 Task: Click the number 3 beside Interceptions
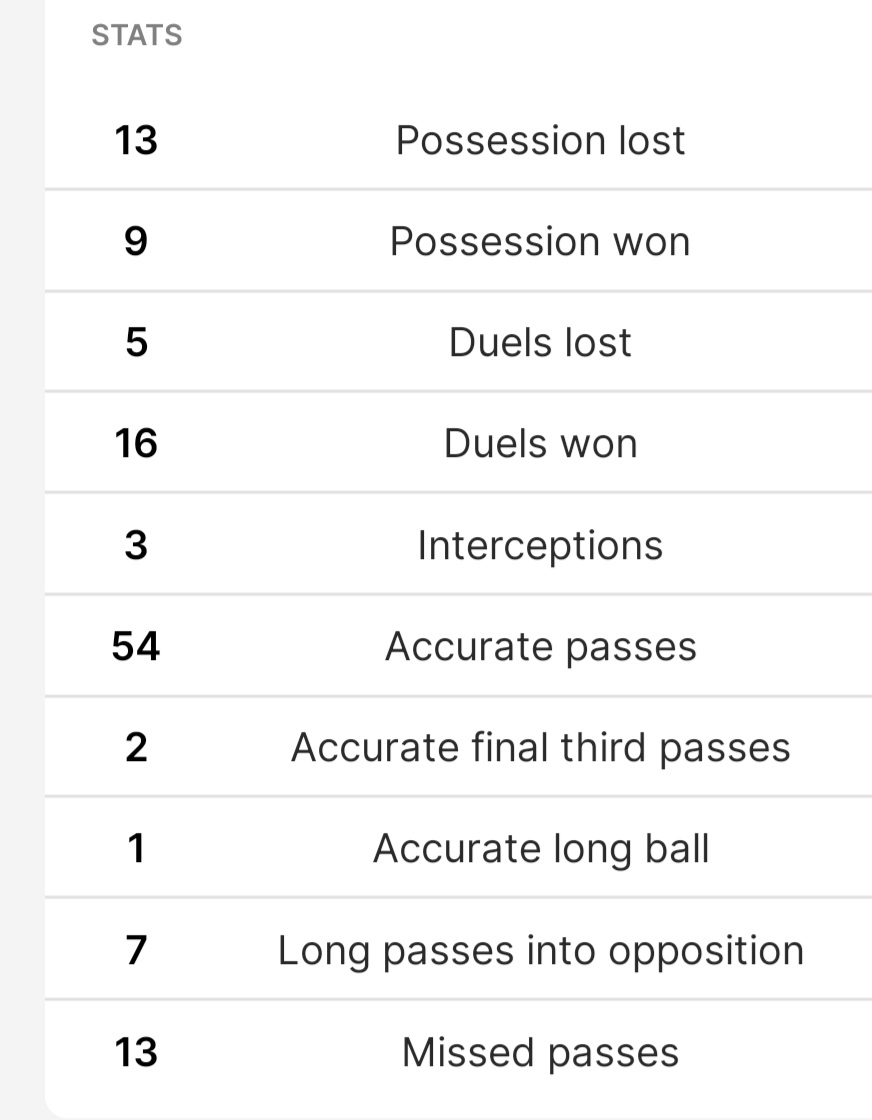[136, 545]
